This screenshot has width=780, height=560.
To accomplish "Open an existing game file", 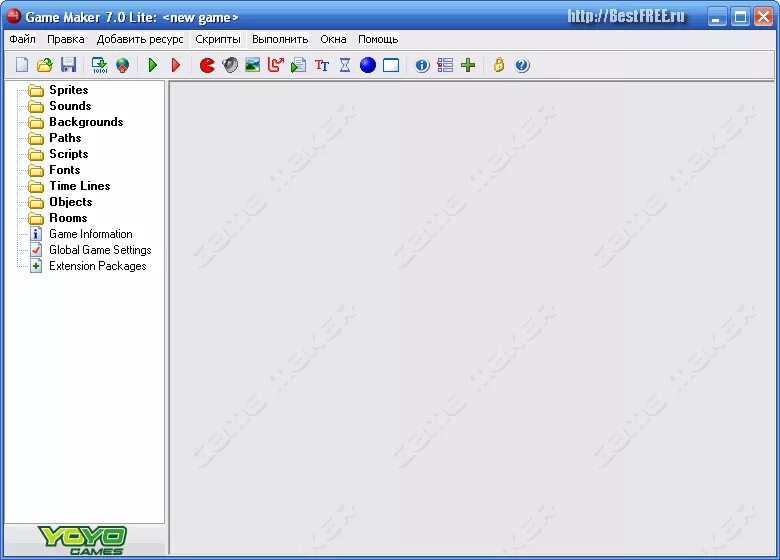I will coord(45,65).
